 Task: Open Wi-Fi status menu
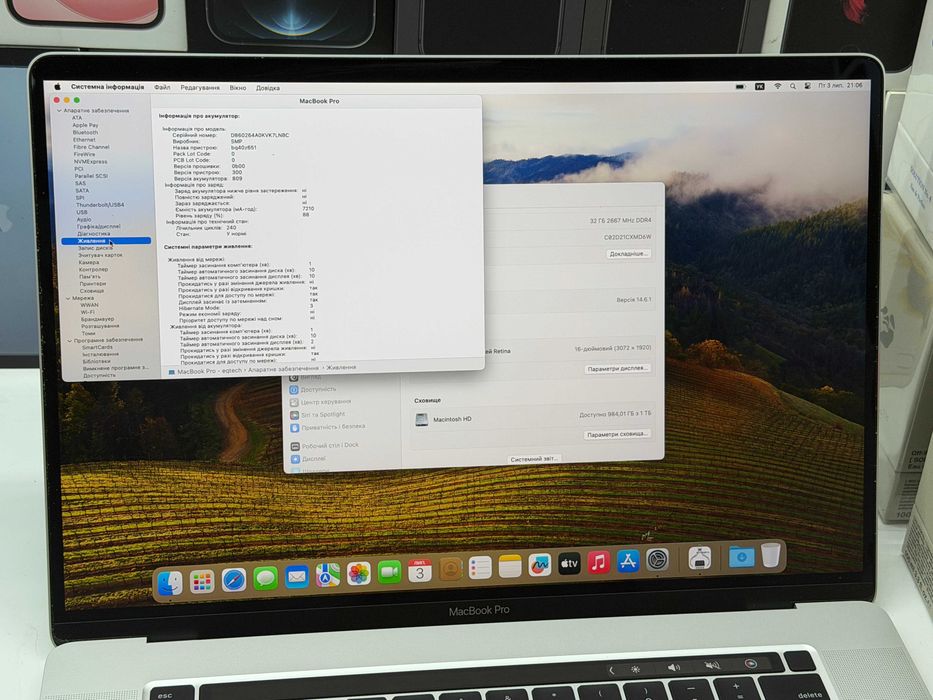coord(777,86)
